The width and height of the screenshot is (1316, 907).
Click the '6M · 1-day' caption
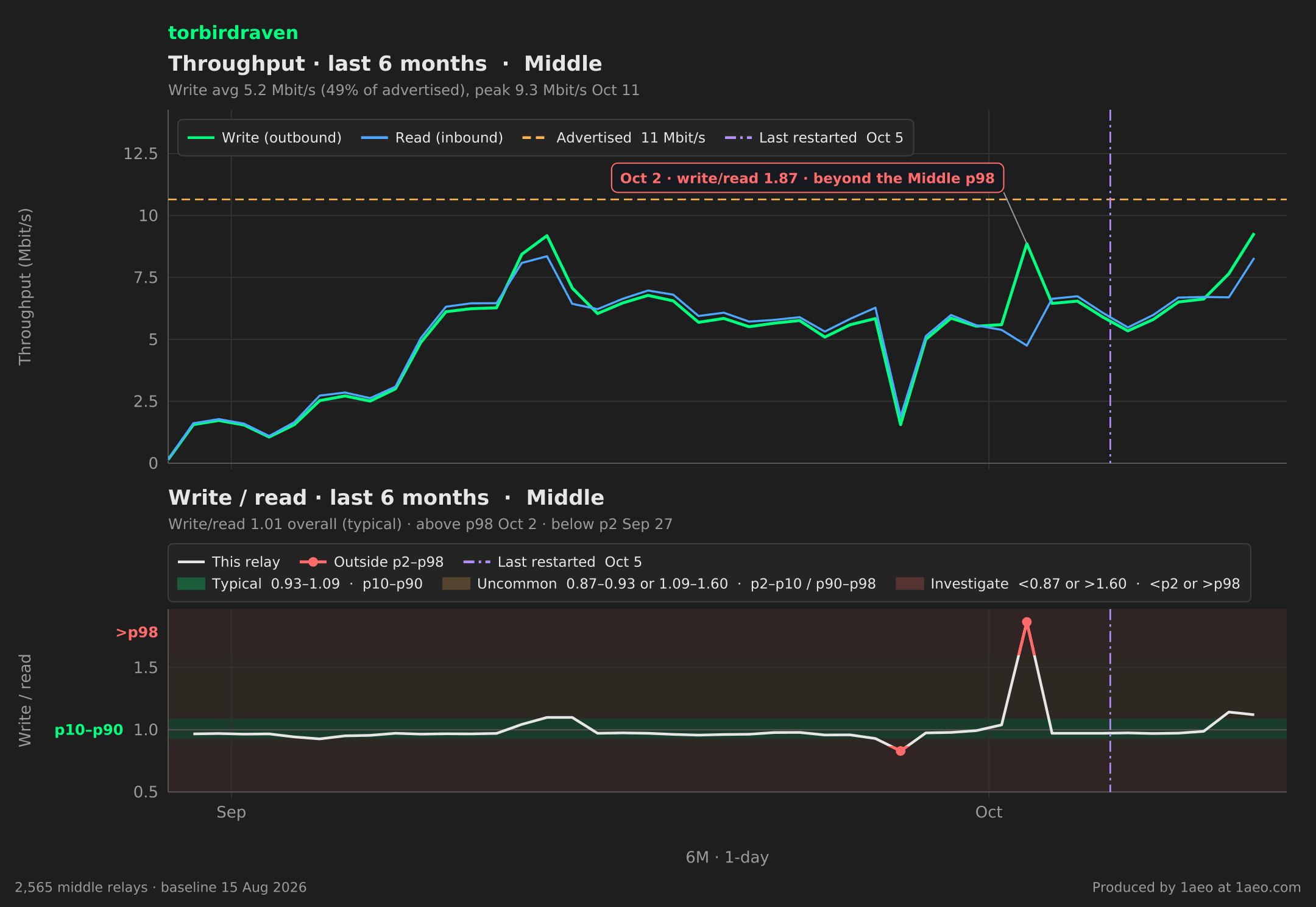[x=727, y=858]
